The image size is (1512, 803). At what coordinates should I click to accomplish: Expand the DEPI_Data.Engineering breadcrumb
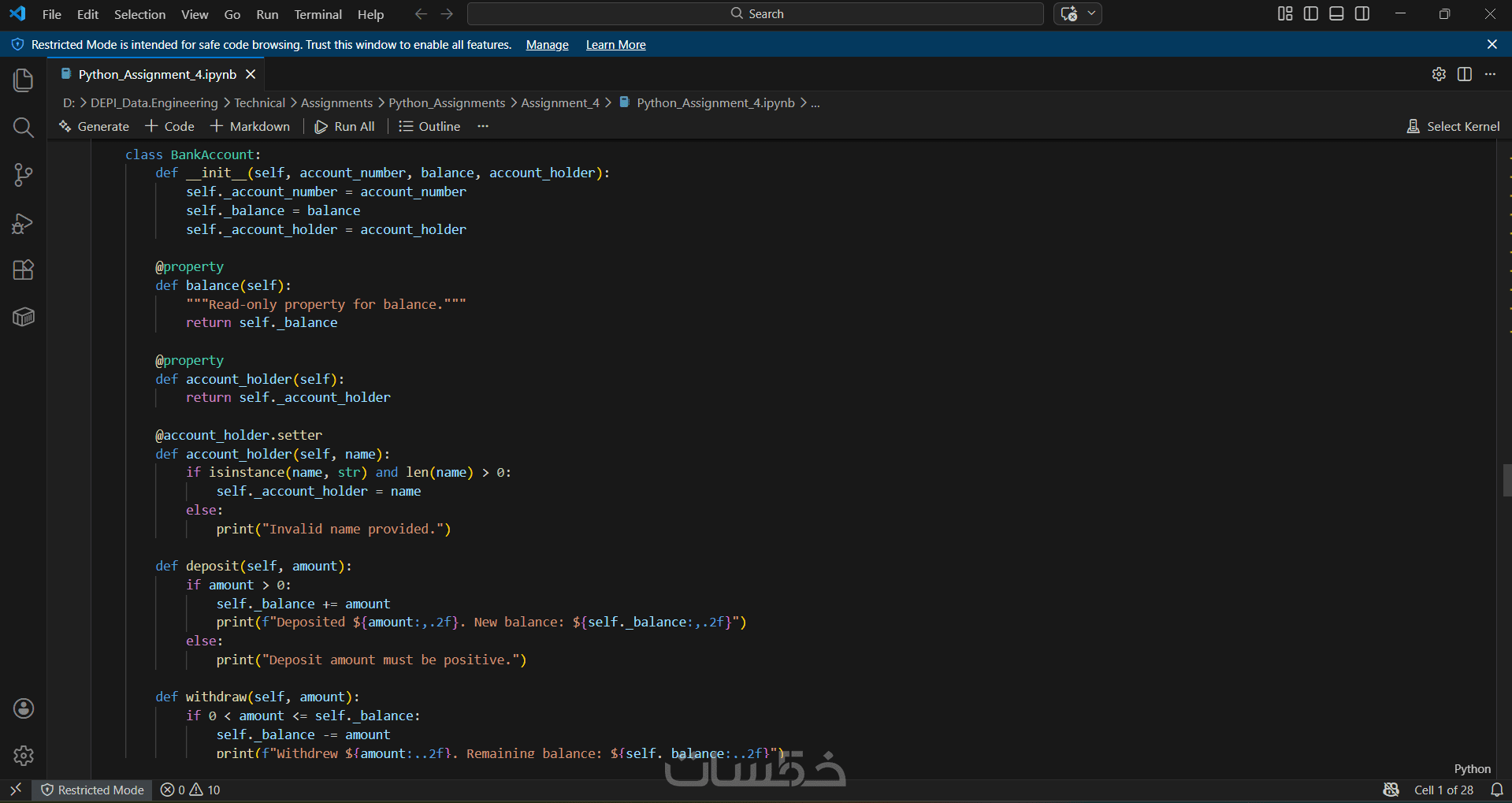[x=154, y=103]
